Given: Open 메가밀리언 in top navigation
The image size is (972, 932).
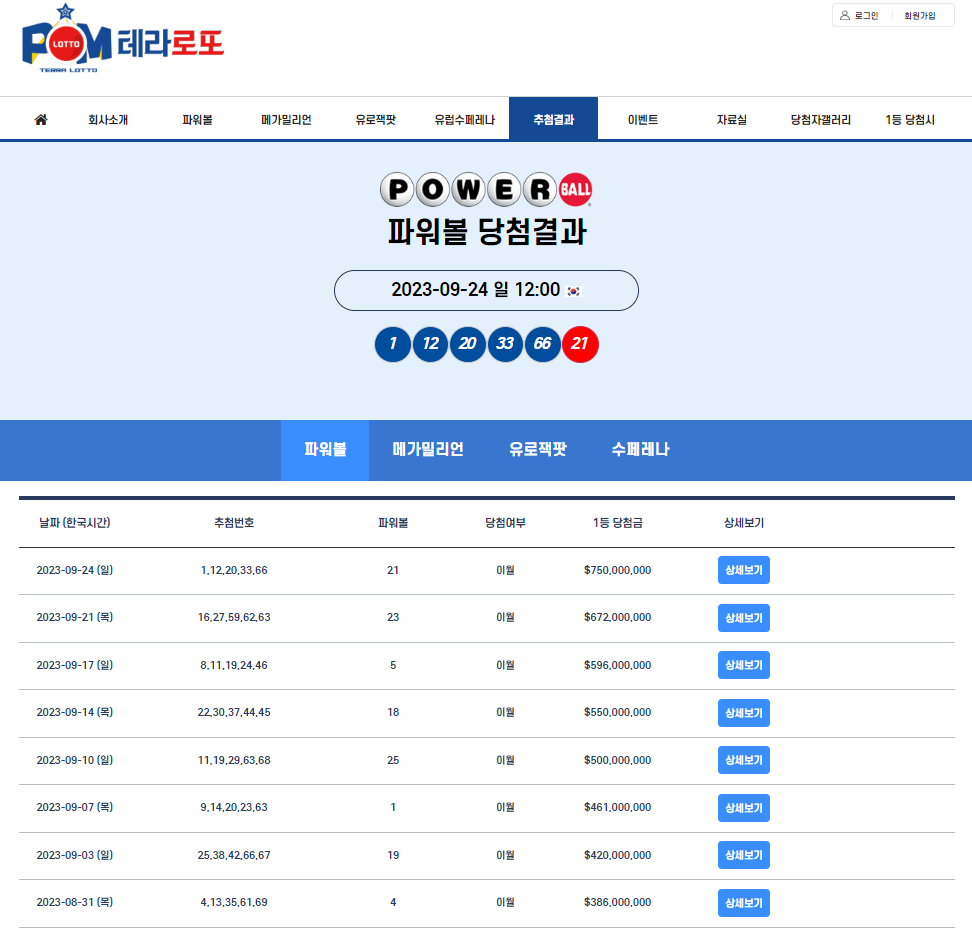Looking at the screenshot, I should 286,120.
